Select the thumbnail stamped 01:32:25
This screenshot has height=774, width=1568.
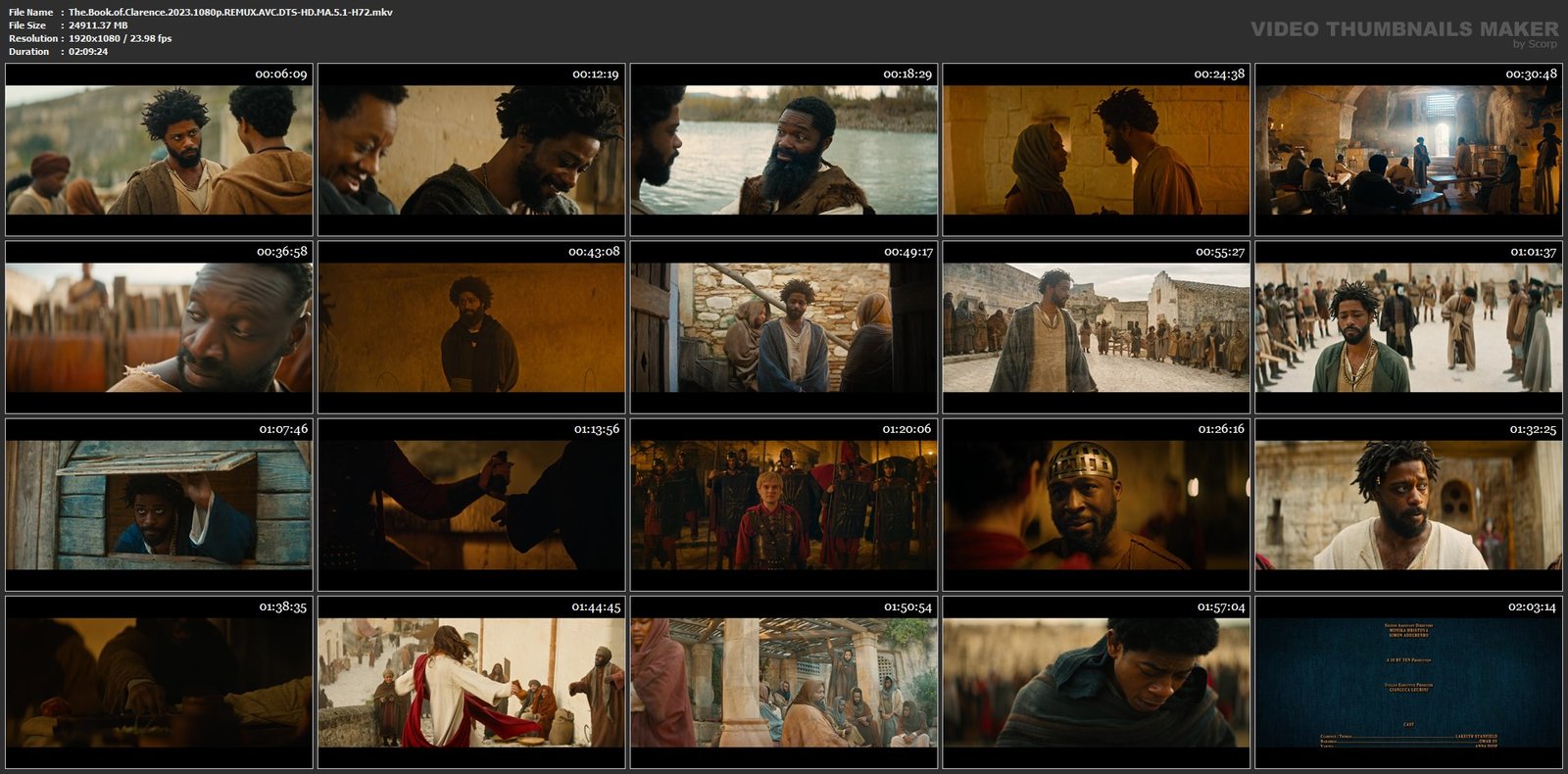pos(1409,505)
